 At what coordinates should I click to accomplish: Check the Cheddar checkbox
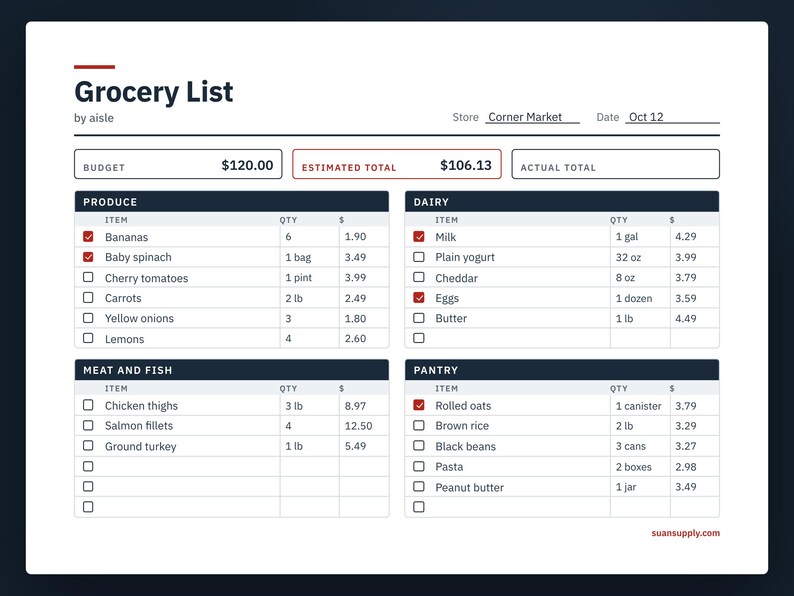pos(419,277)
